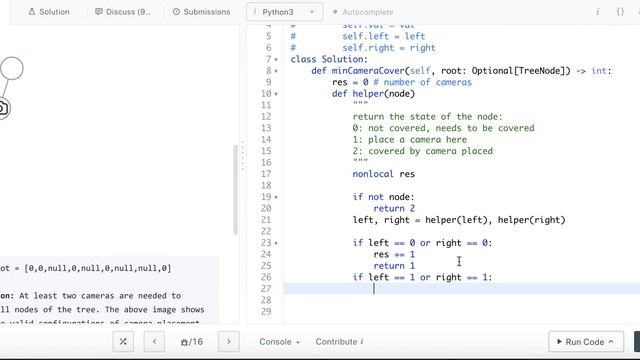Image resolution: width=640 pixels, height=360 pixels.
Task: Click the empty circle node in tree diagram
Action: 12,68
